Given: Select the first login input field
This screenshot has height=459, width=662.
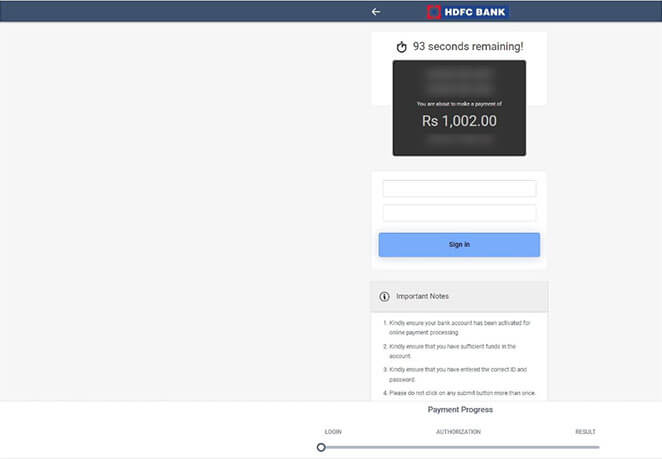Looking at the screenshot, I should point(459,189).
